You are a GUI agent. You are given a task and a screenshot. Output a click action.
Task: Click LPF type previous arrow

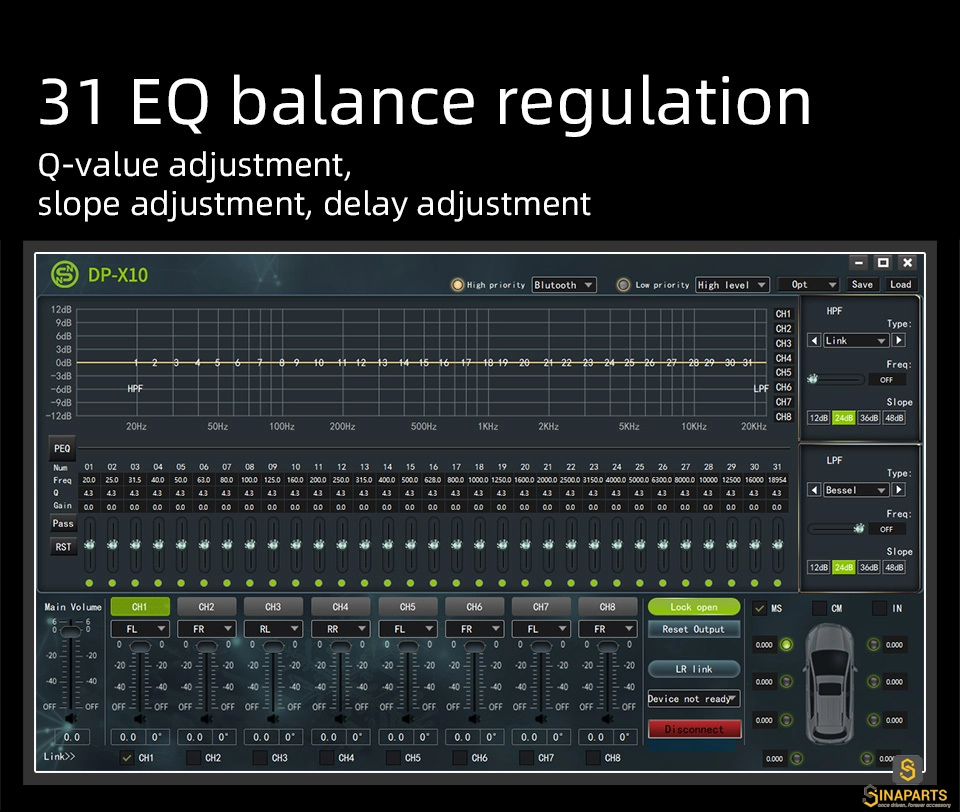point(814,490)
